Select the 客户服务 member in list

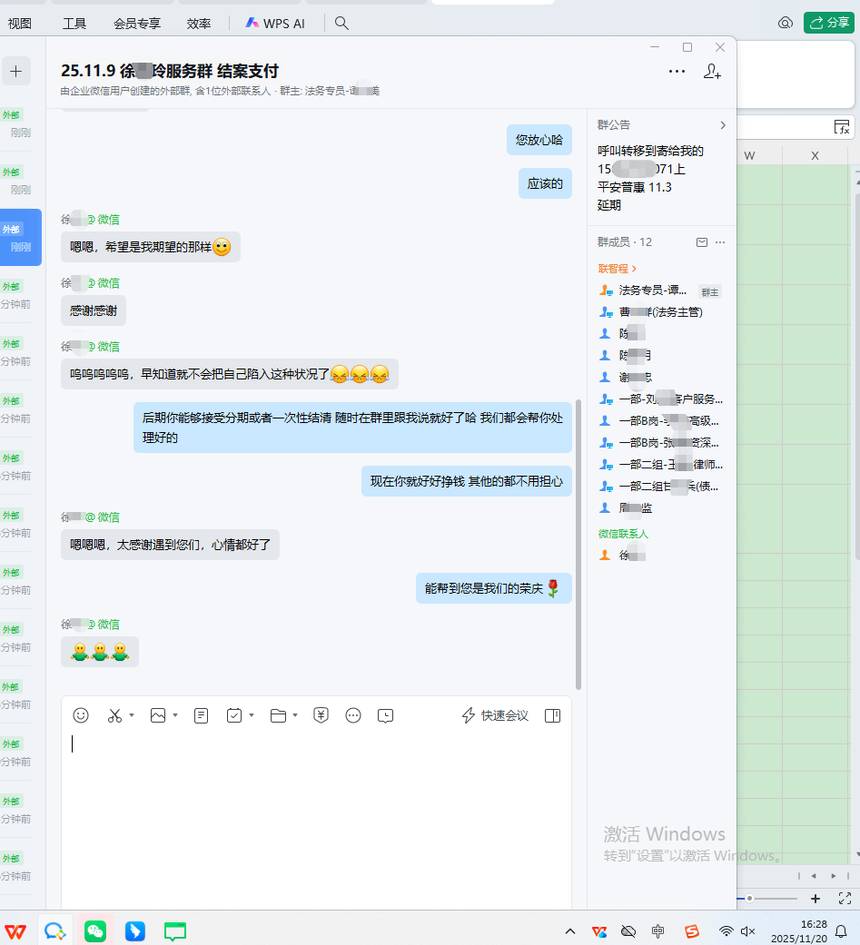coord(660,399)
